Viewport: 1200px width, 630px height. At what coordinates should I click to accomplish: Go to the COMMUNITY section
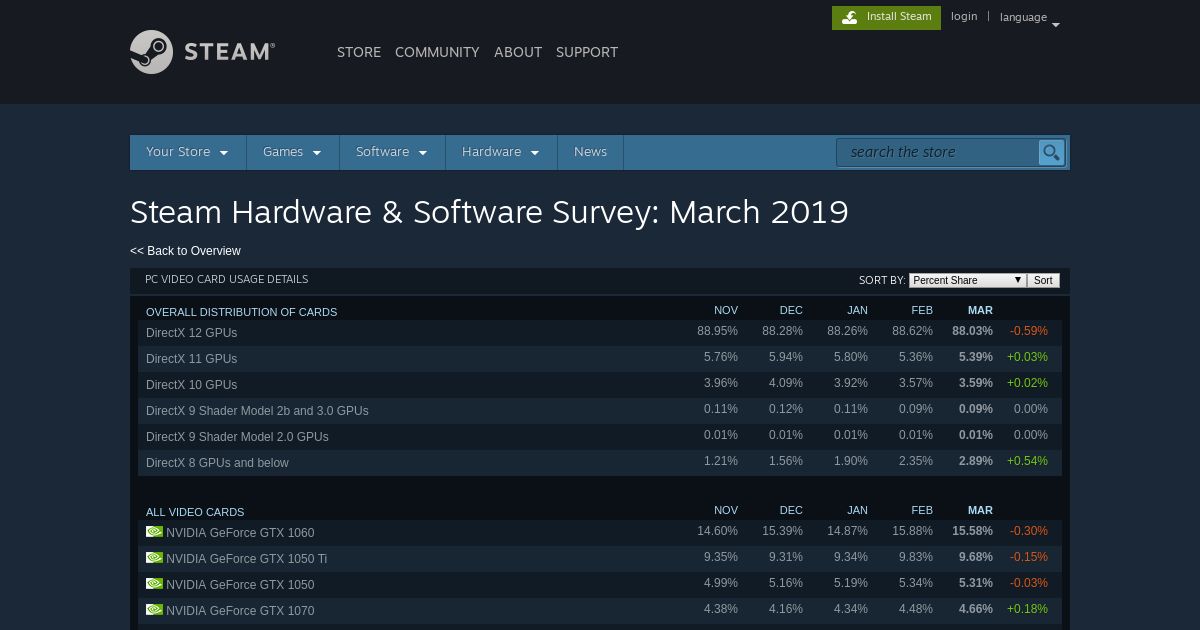point(437,52)
